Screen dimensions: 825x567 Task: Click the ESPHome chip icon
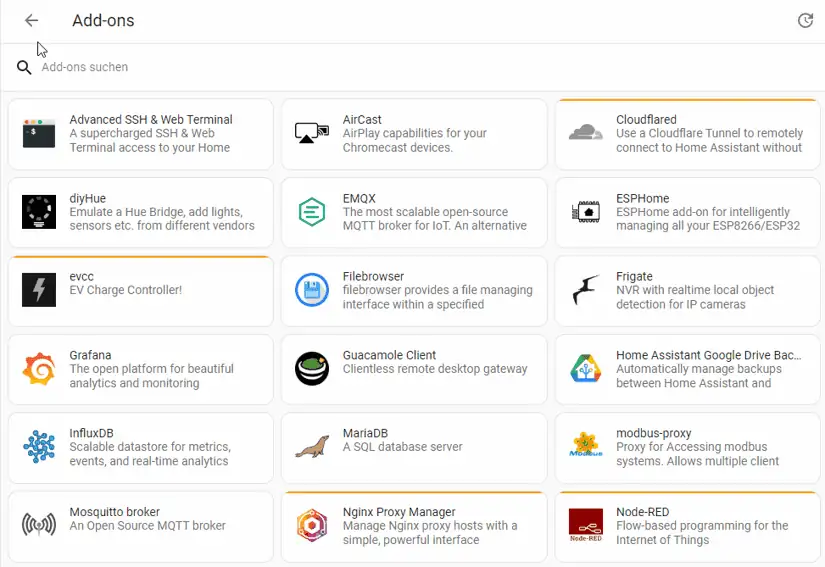[586, 212]
